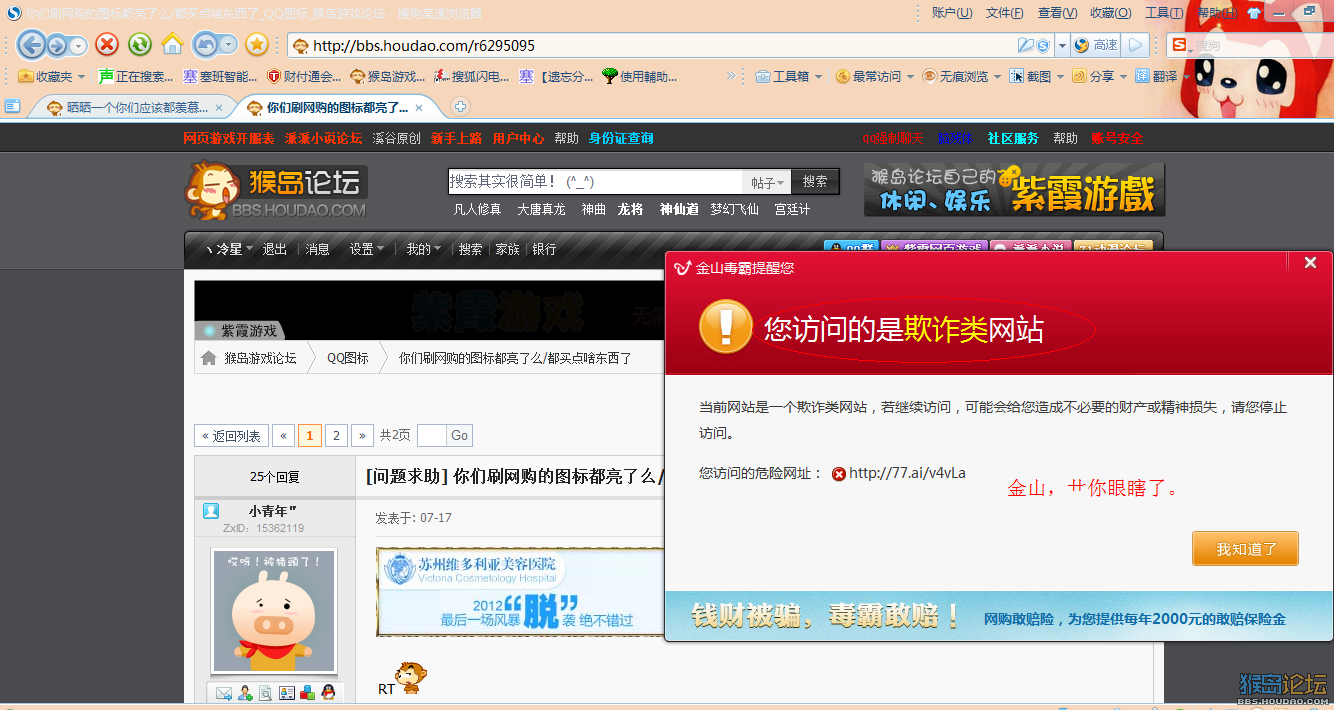
Task: Click the sidebar panel icon left of tabs
Action: (x=13, y=106)
